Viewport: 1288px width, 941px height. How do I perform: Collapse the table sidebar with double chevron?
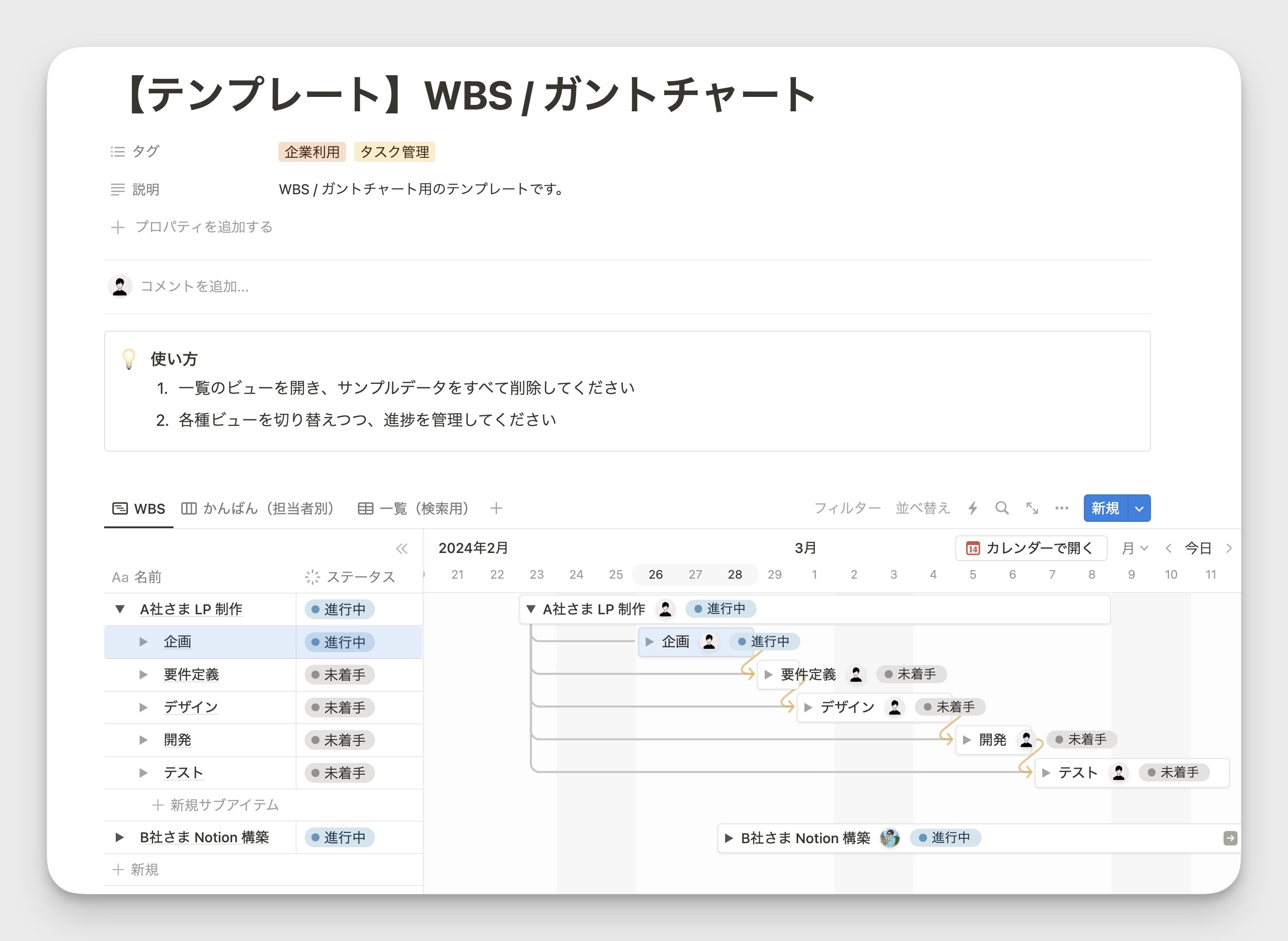pyautogui.click(x=402, y=548)
